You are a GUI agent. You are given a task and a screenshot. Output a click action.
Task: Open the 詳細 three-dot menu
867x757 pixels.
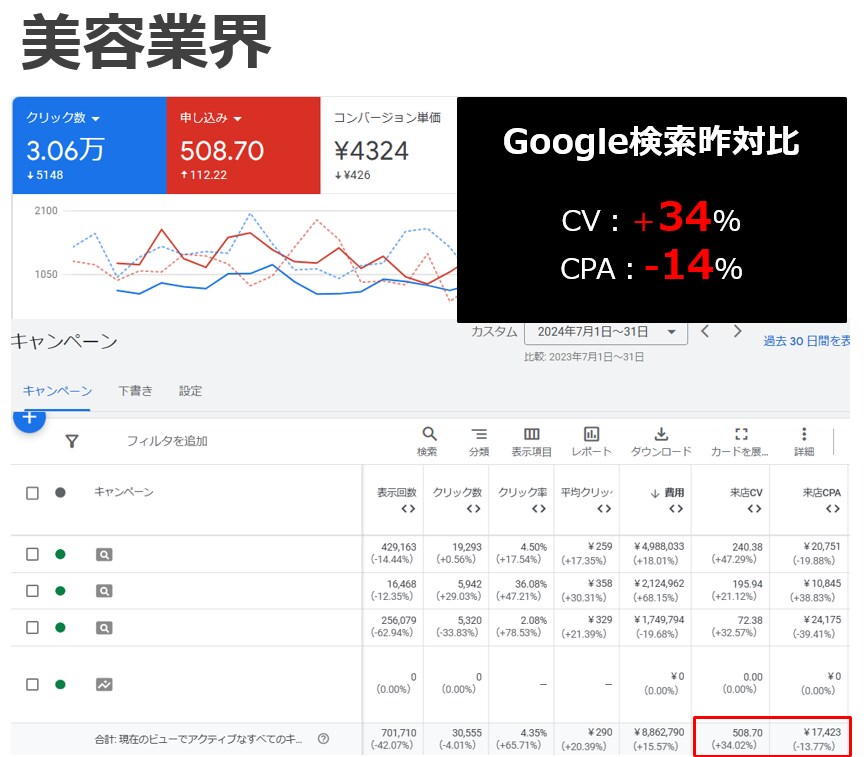[804, 434]
